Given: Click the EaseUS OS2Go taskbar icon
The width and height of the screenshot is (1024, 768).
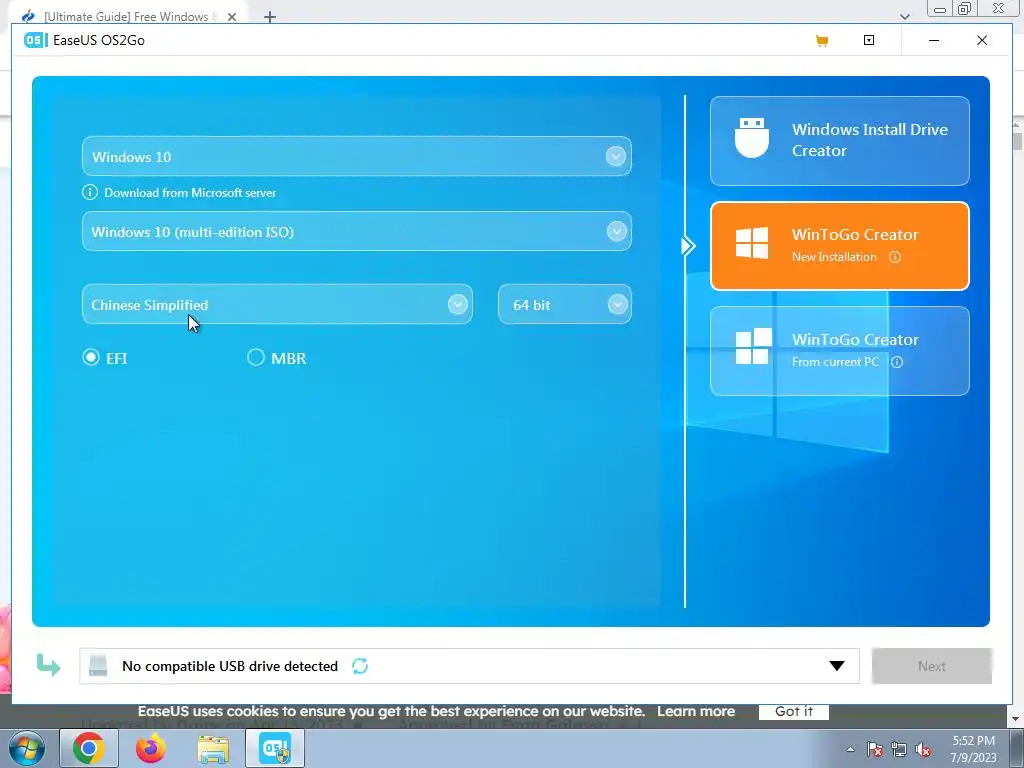Looking at the screenshot, I should tap(275, 748).
